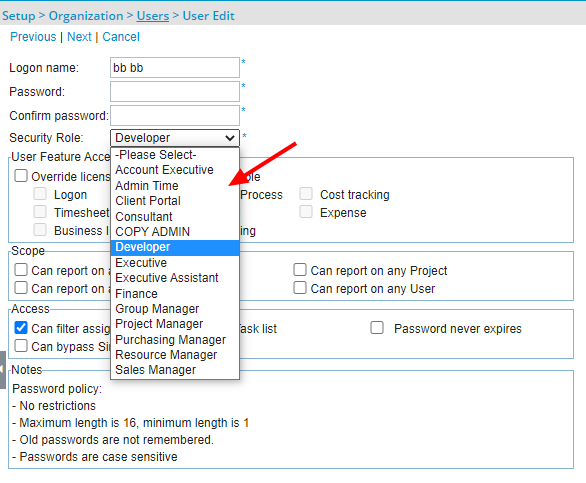Screen dimensions: 586x483
Task: Enable Can bypass checkbox in Access
Action: pos(21,346)
